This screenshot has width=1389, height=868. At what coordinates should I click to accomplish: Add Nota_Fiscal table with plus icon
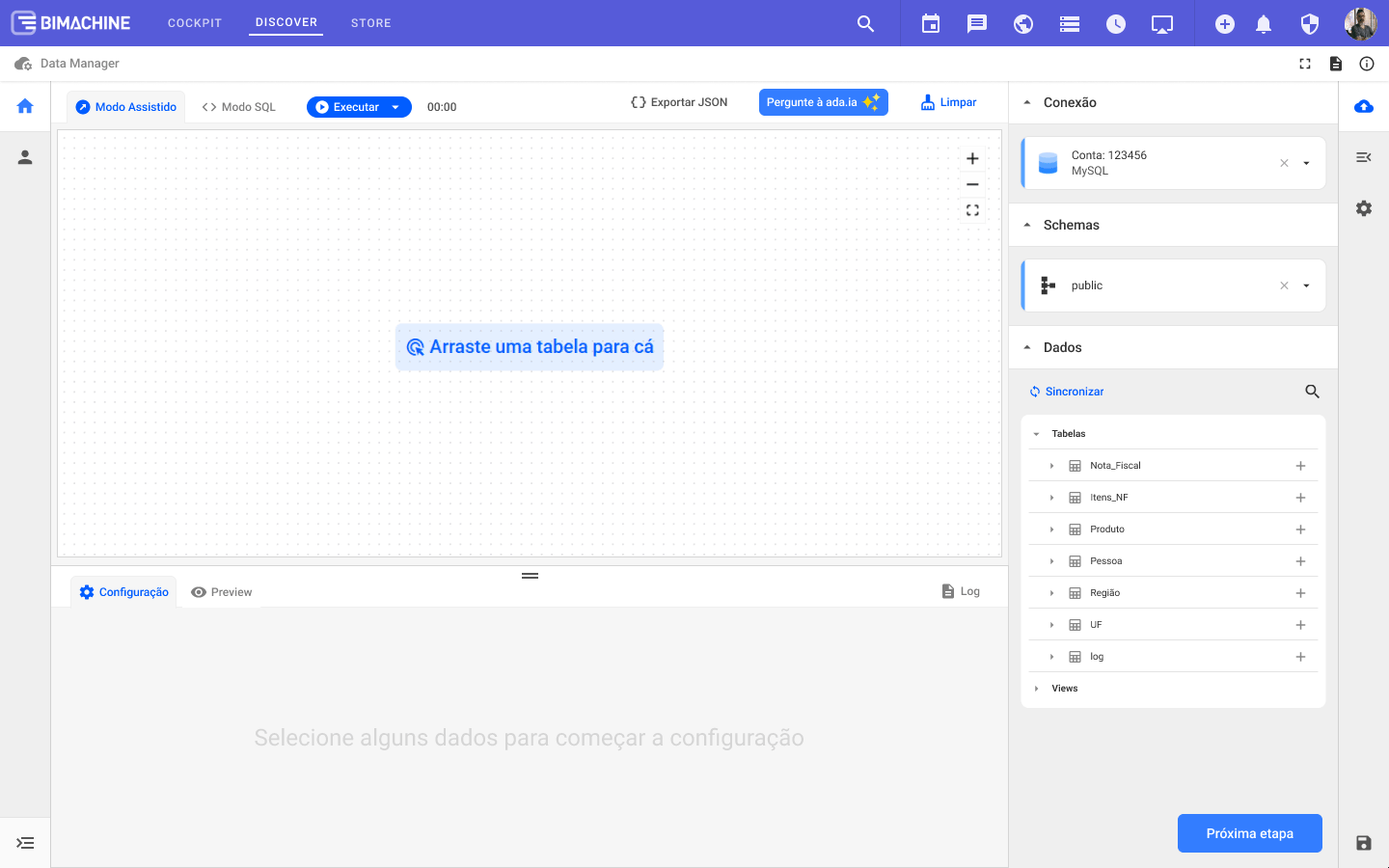1300,466
